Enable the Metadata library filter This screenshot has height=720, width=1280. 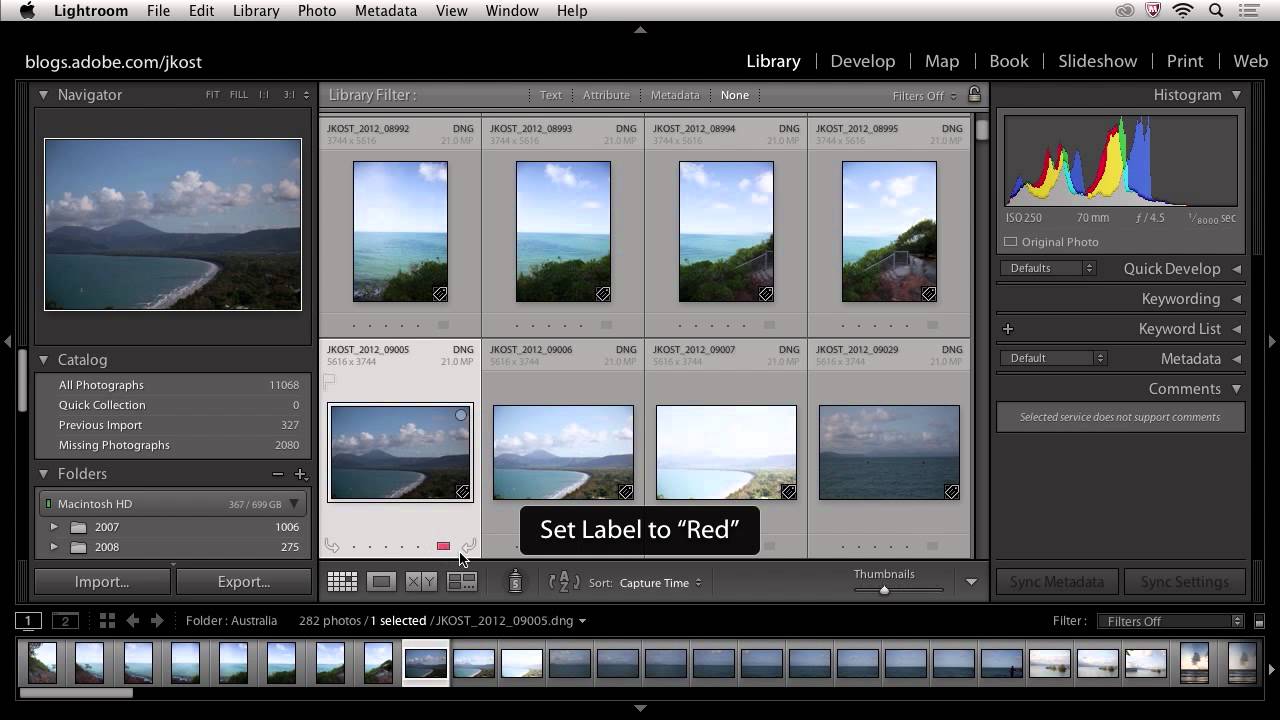click(x=675, y=95)
